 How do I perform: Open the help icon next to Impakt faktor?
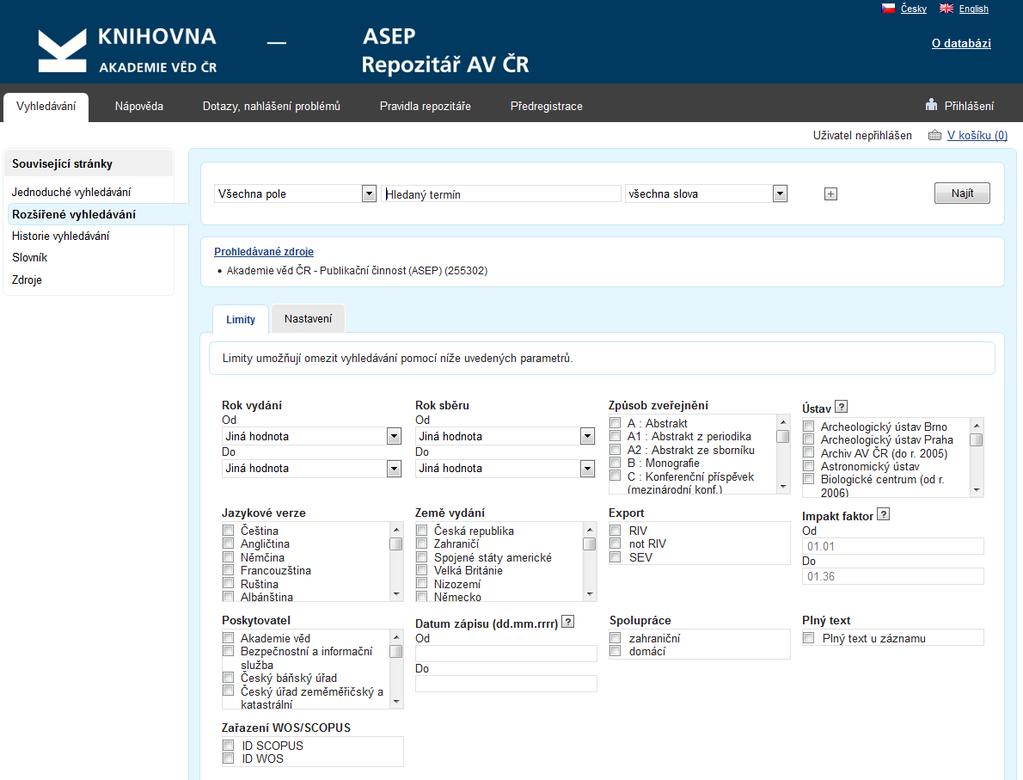click(883, 515)
